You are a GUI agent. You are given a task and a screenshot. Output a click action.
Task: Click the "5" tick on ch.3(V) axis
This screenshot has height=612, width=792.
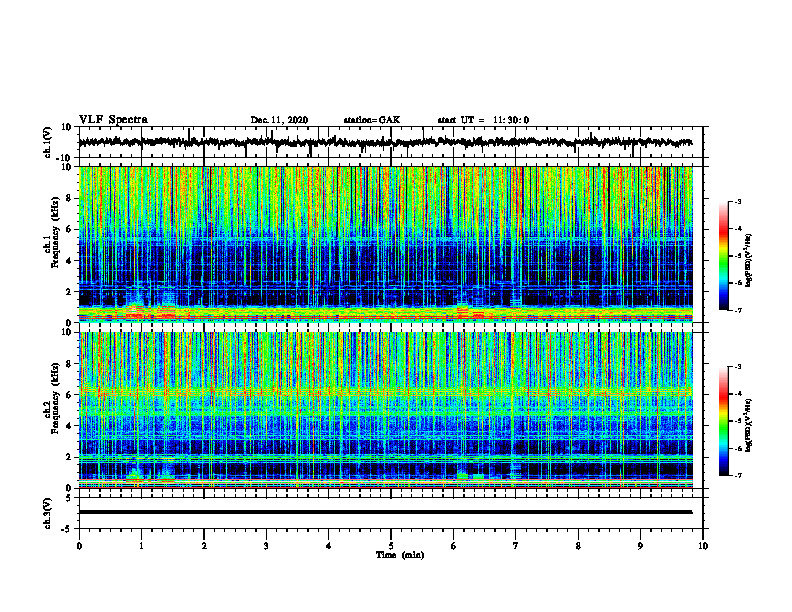pos(70,498)
